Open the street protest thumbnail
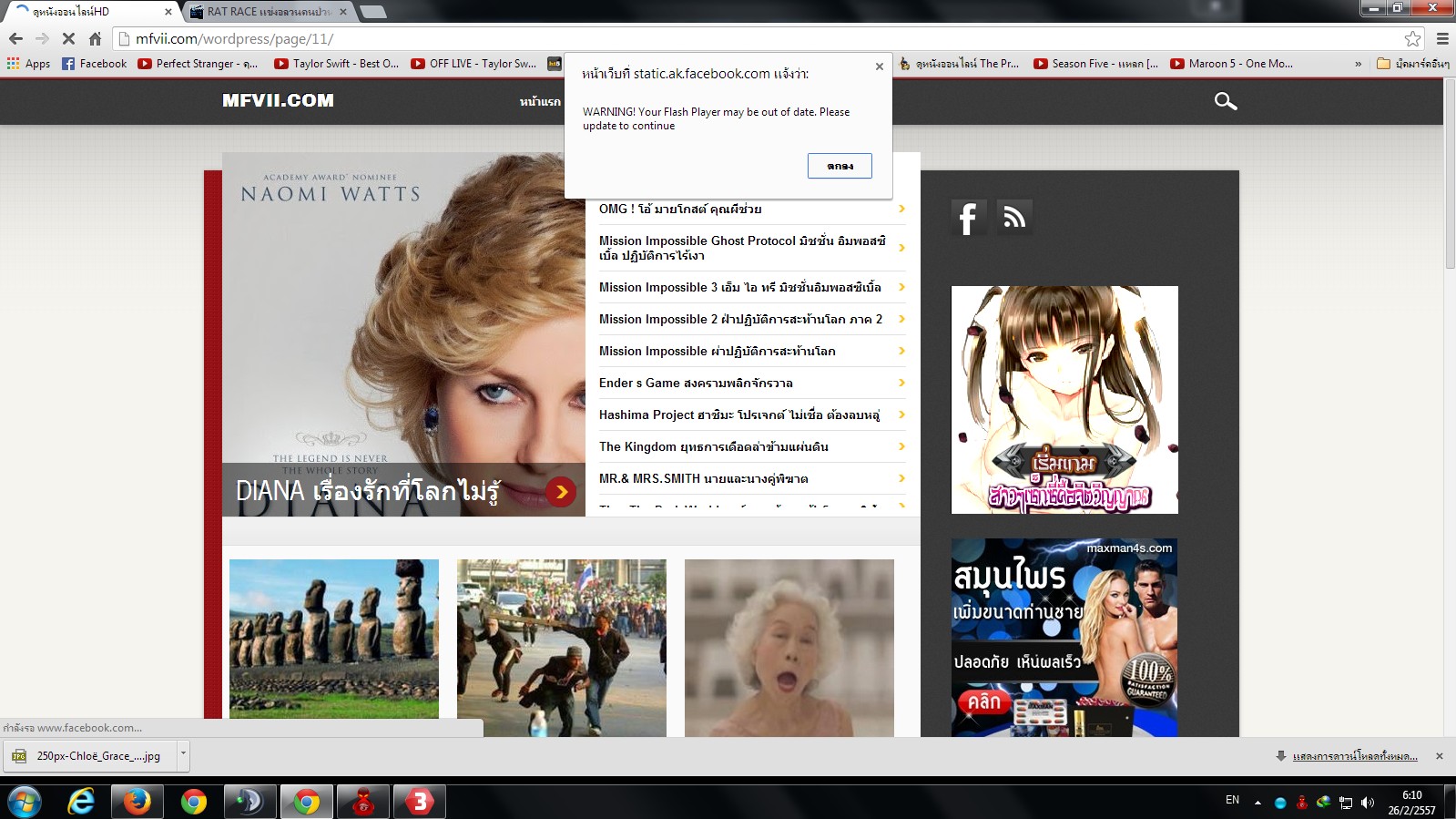Screen dimensions: 1456x819 coord(562,648)
